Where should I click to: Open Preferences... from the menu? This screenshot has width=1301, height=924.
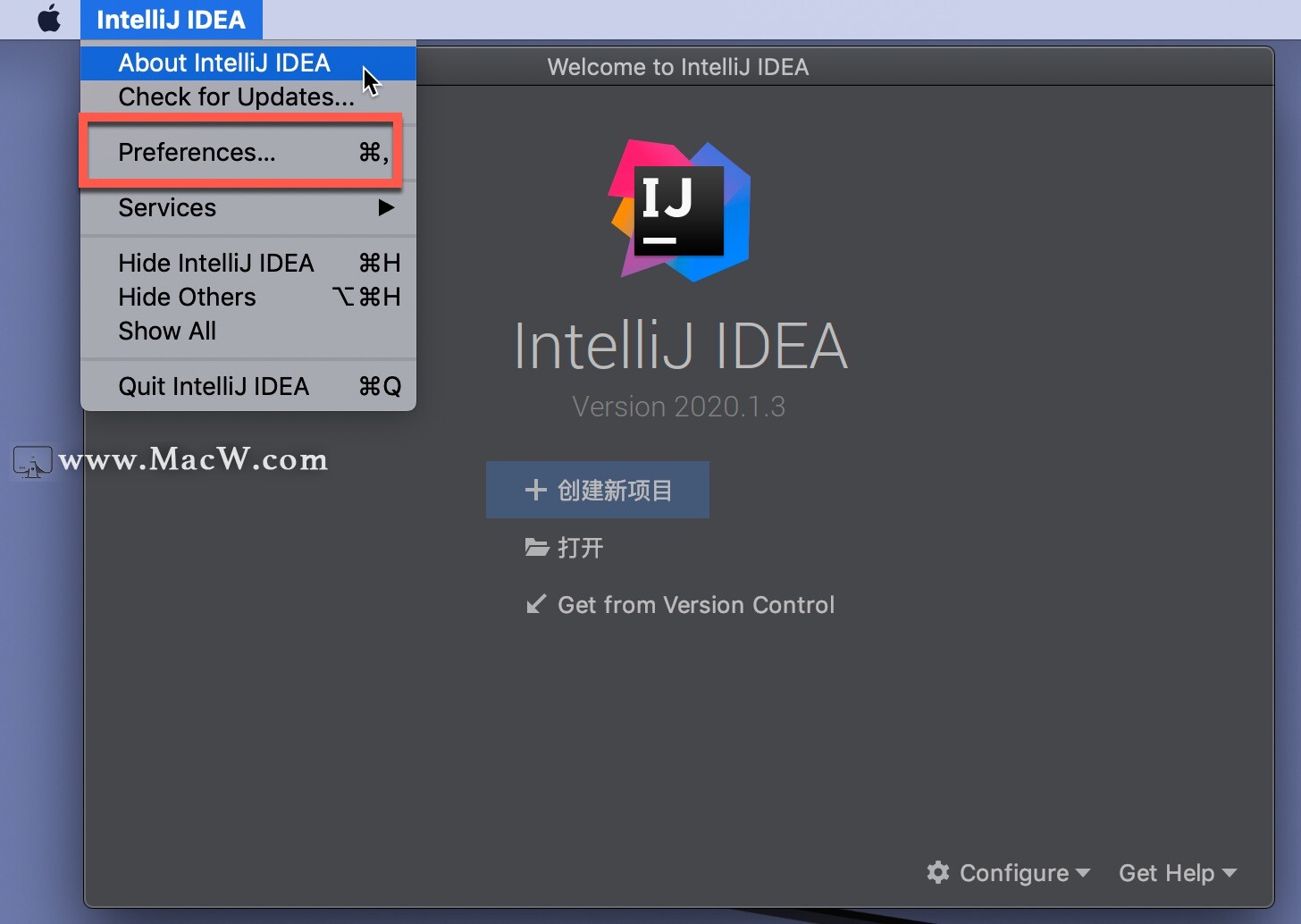click(x=248, y=152)
